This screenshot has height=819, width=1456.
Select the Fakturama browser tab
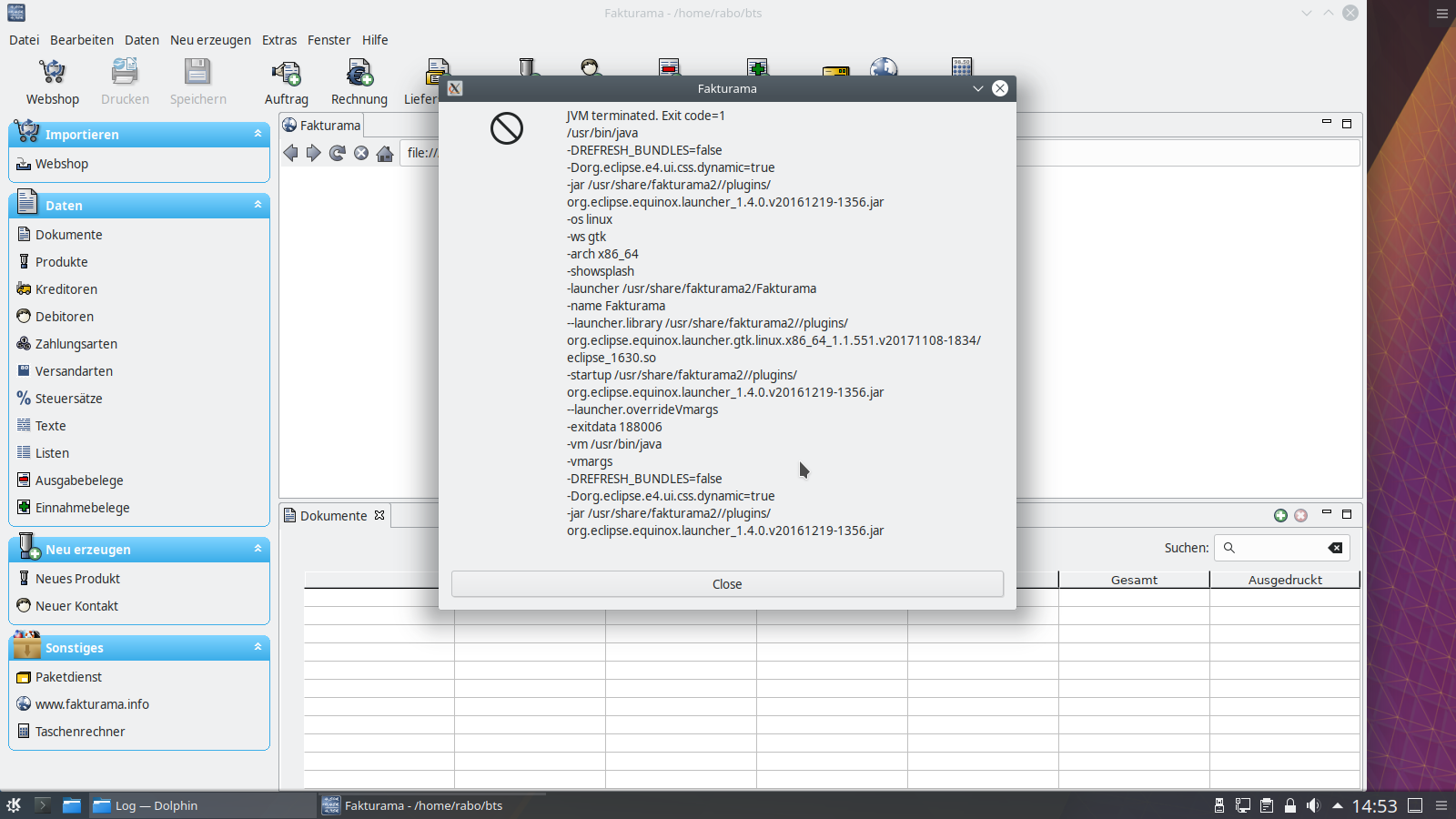322,126
